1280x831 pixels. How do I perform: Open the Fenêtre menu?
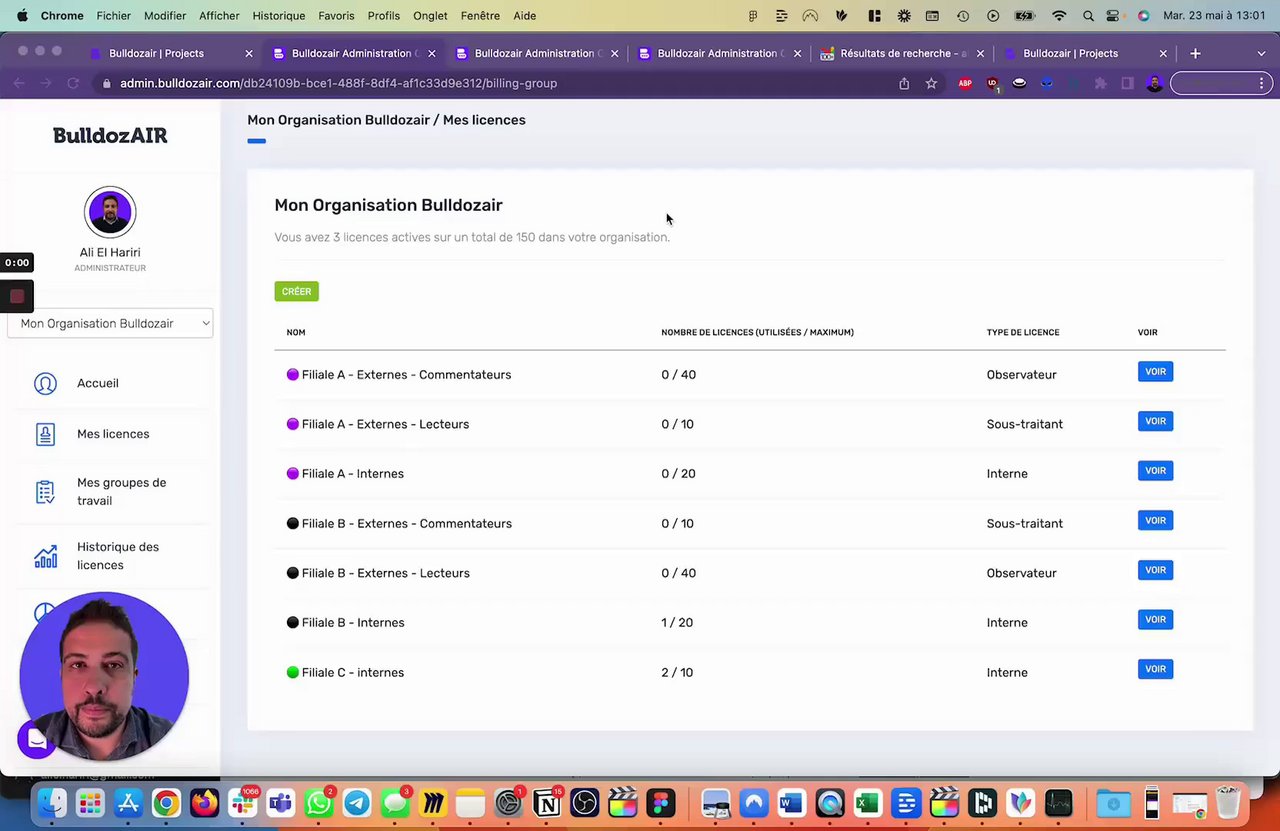point(481,16)
